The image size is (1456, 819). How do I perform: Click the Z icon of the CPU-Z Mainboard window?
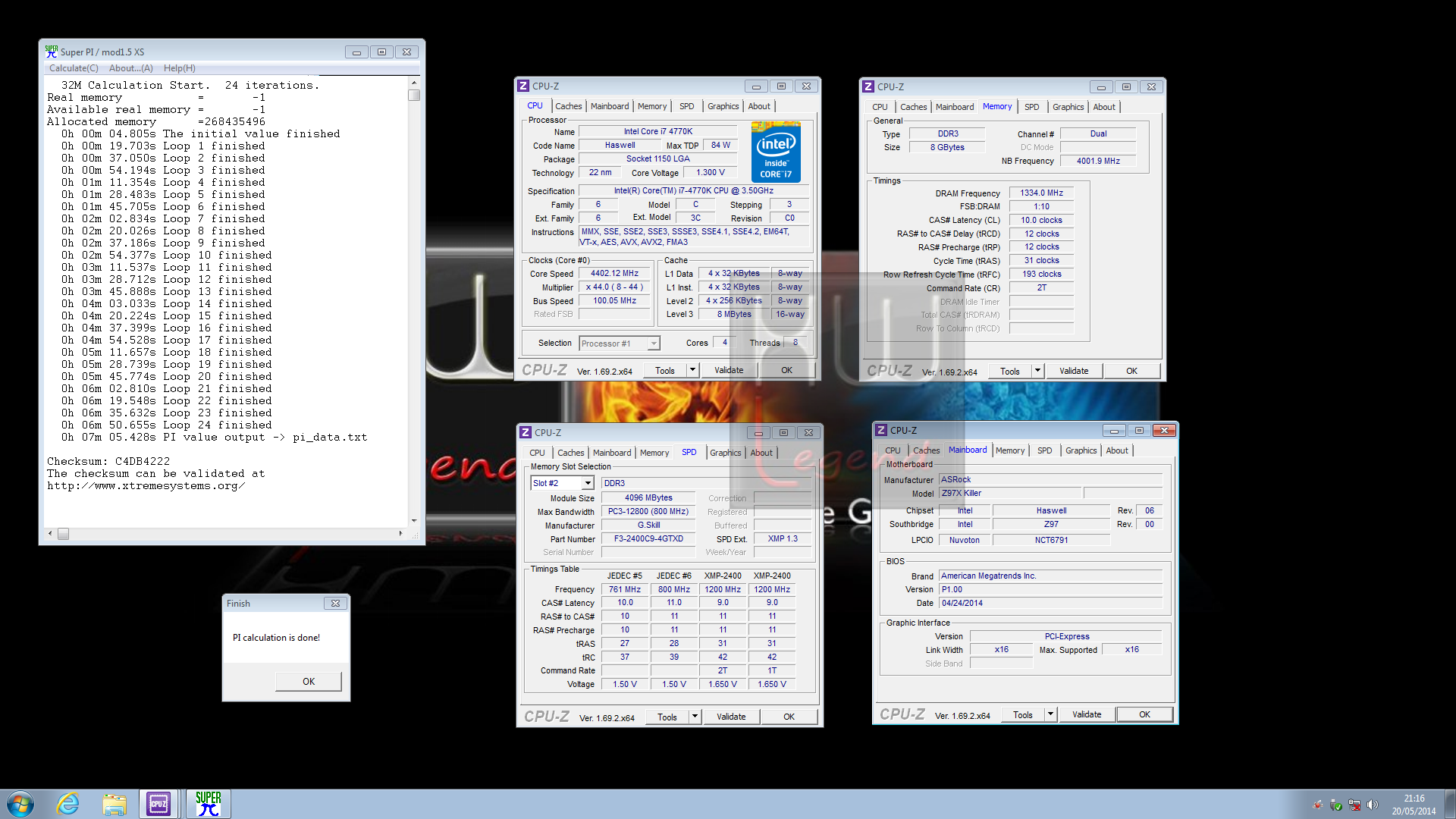tap(881, 430)
